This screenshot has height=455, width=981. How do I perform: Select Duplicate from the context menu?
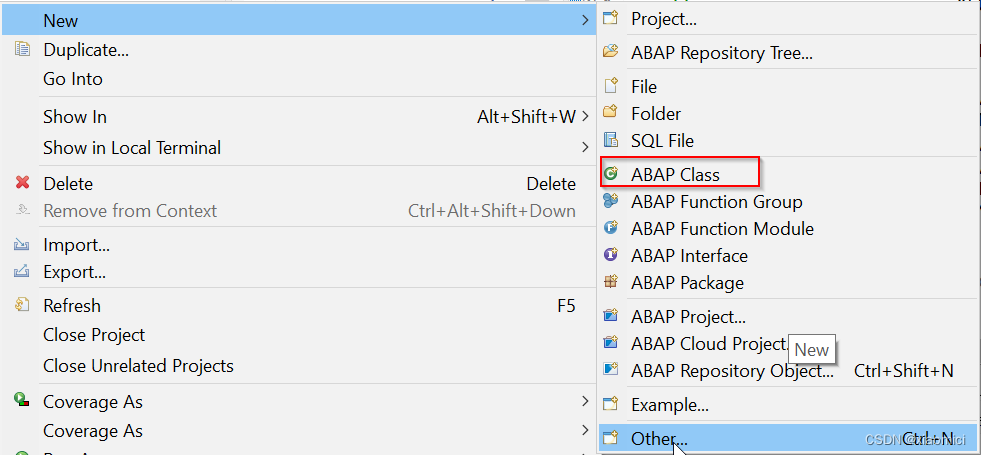86,49
